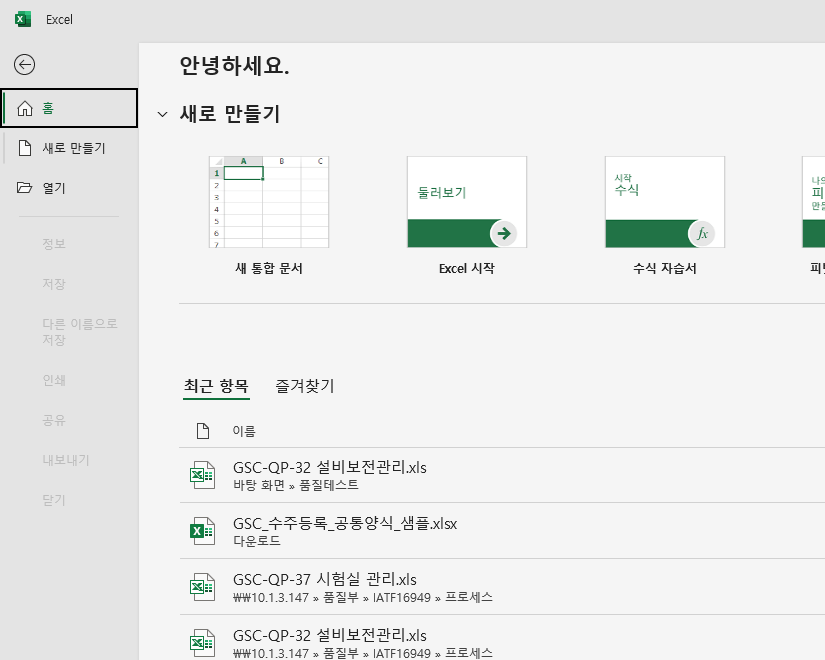The width and height of the screenshot is (825, 660).
Task: Click the open folder icon
Action: (24, 187)
